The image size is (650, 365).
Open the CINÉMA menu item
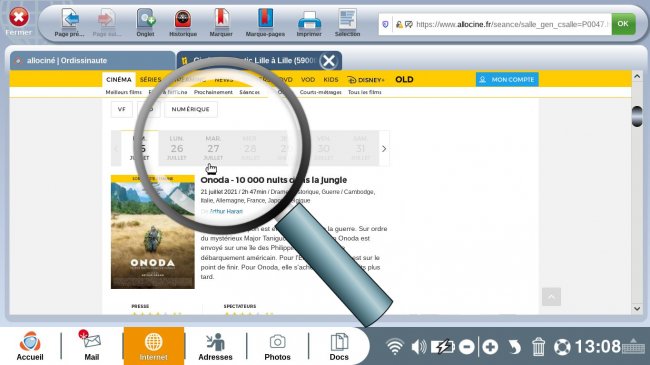119,79
